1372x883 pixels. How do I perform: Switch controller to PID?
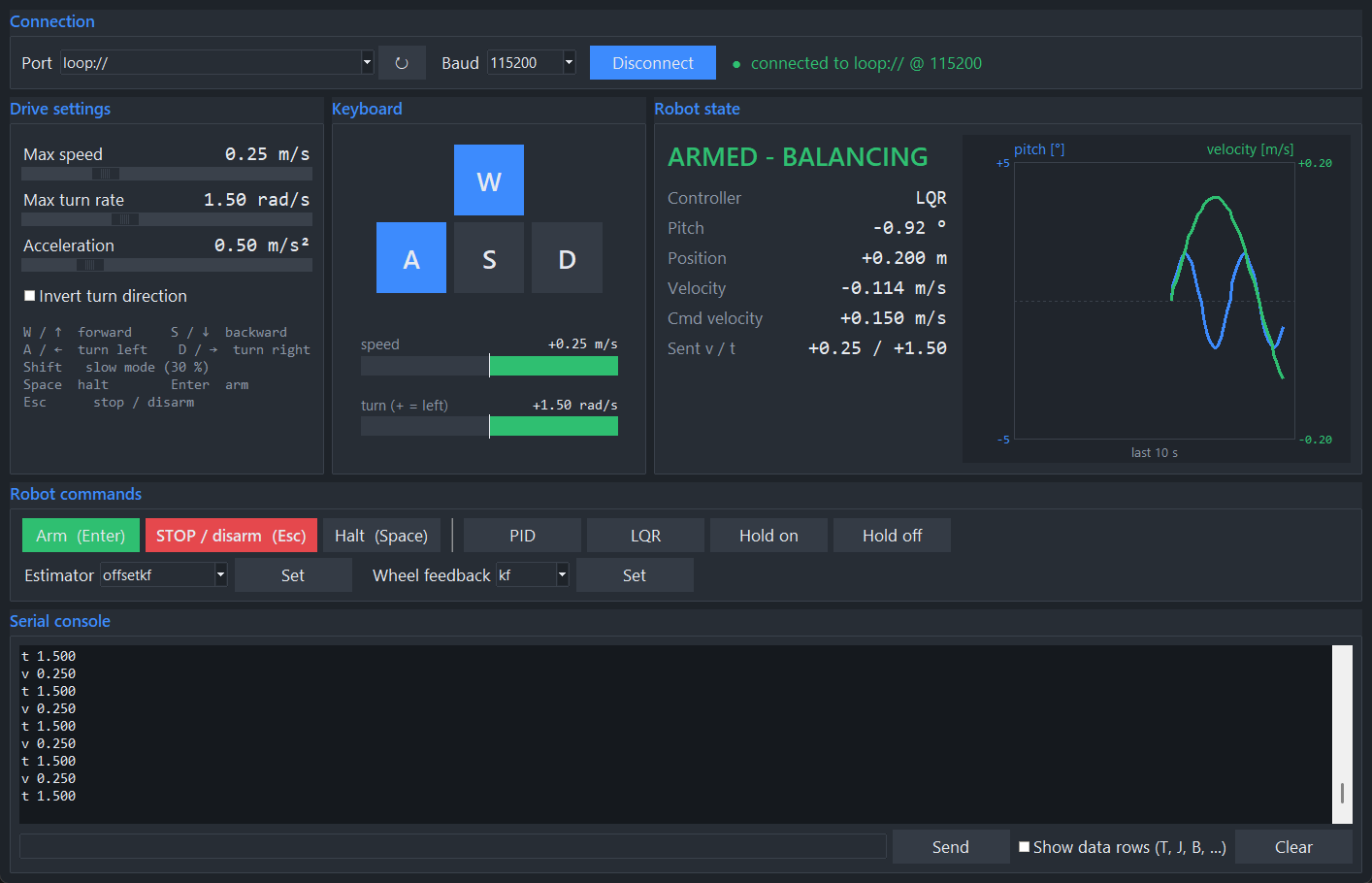point(522,536)
